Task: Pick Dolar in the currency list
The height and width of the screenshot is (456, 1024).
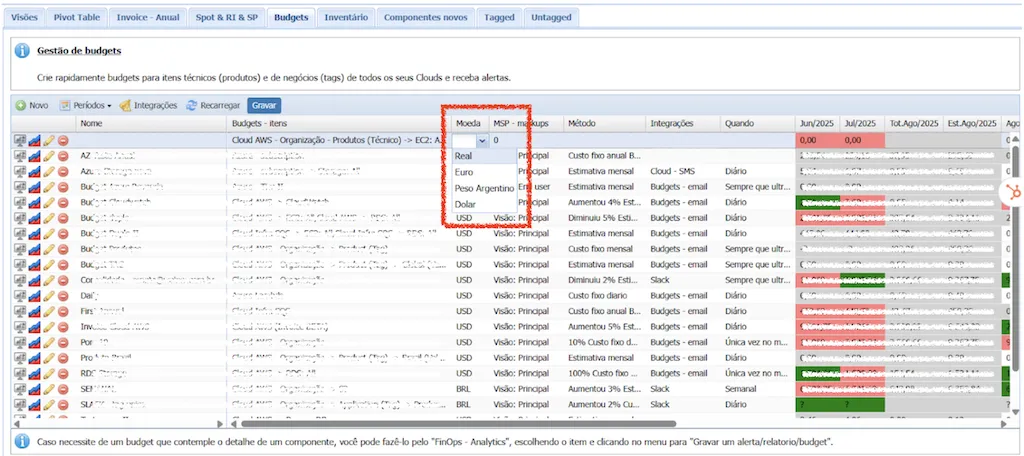Action: click(x=484, y=204)
